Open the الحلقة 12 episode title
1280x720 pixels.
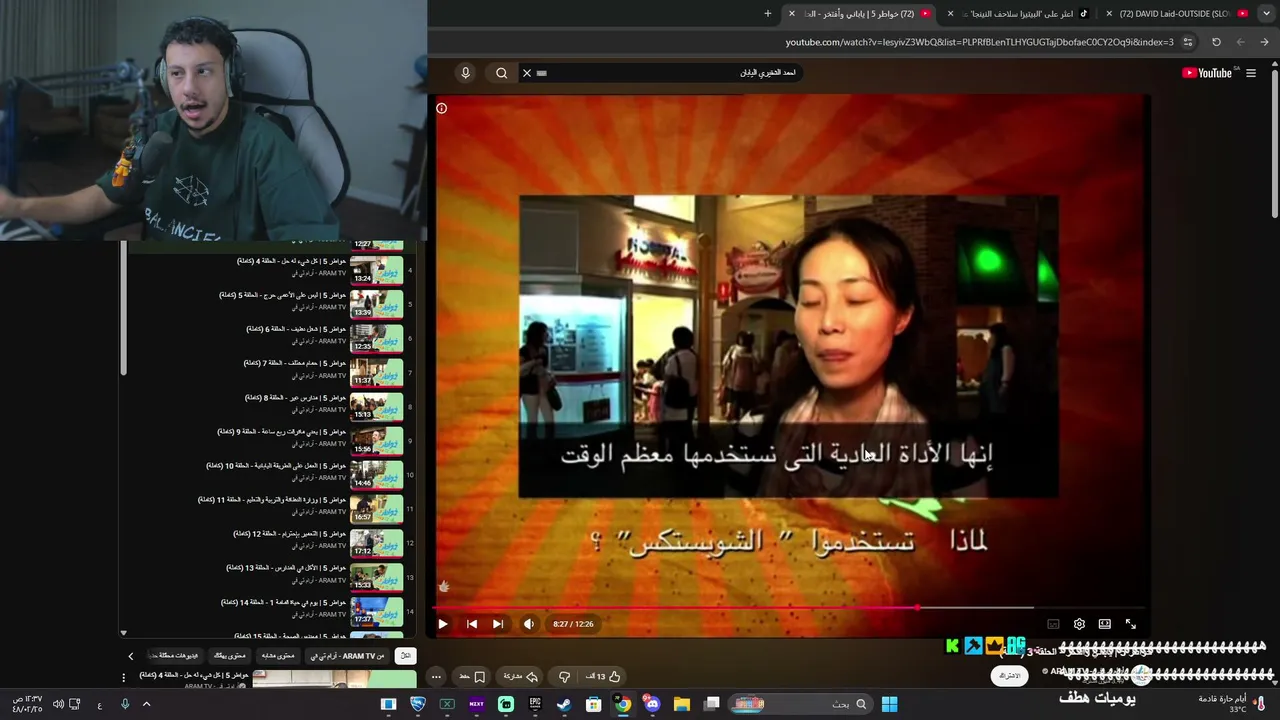[290, 533]
